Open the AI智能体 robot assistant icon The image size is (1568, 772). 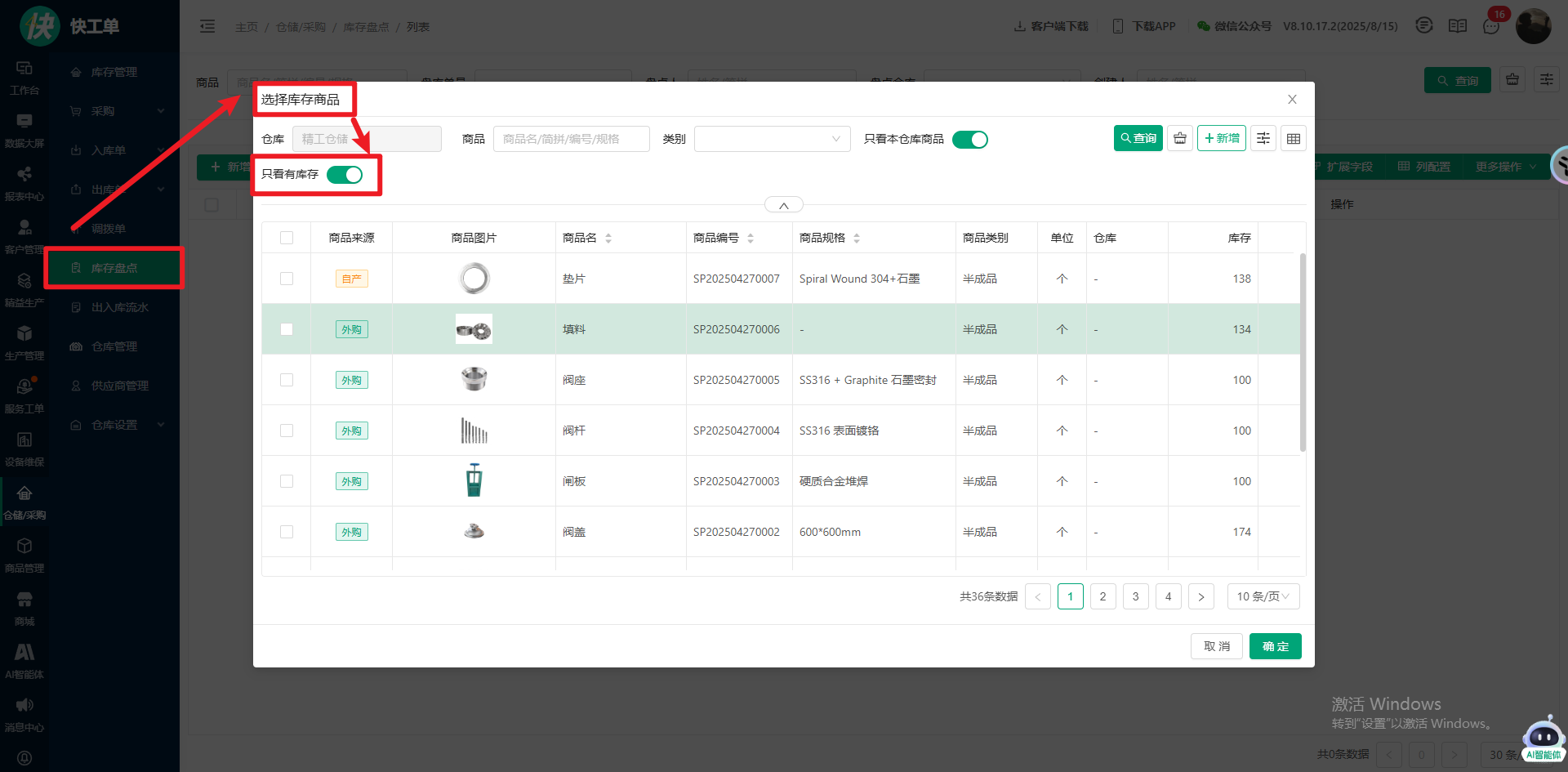(1542, 739)
